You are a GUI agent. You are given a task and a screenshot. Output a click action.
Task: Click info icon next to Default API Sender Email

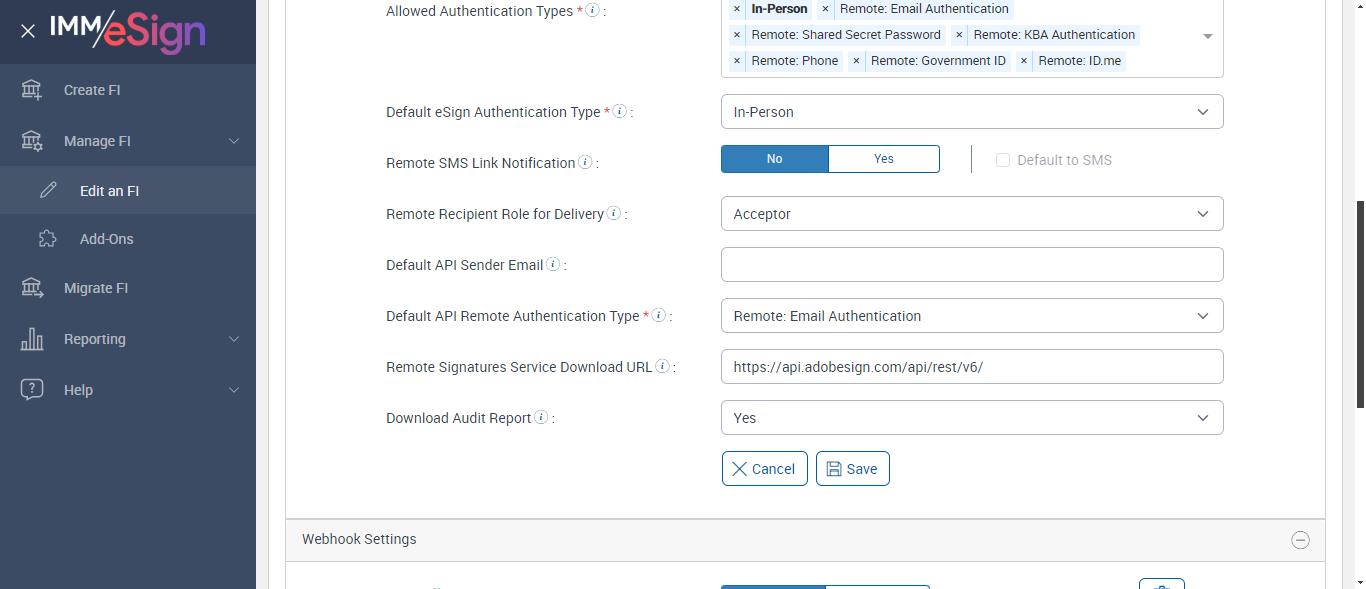[x=553, y=265]
